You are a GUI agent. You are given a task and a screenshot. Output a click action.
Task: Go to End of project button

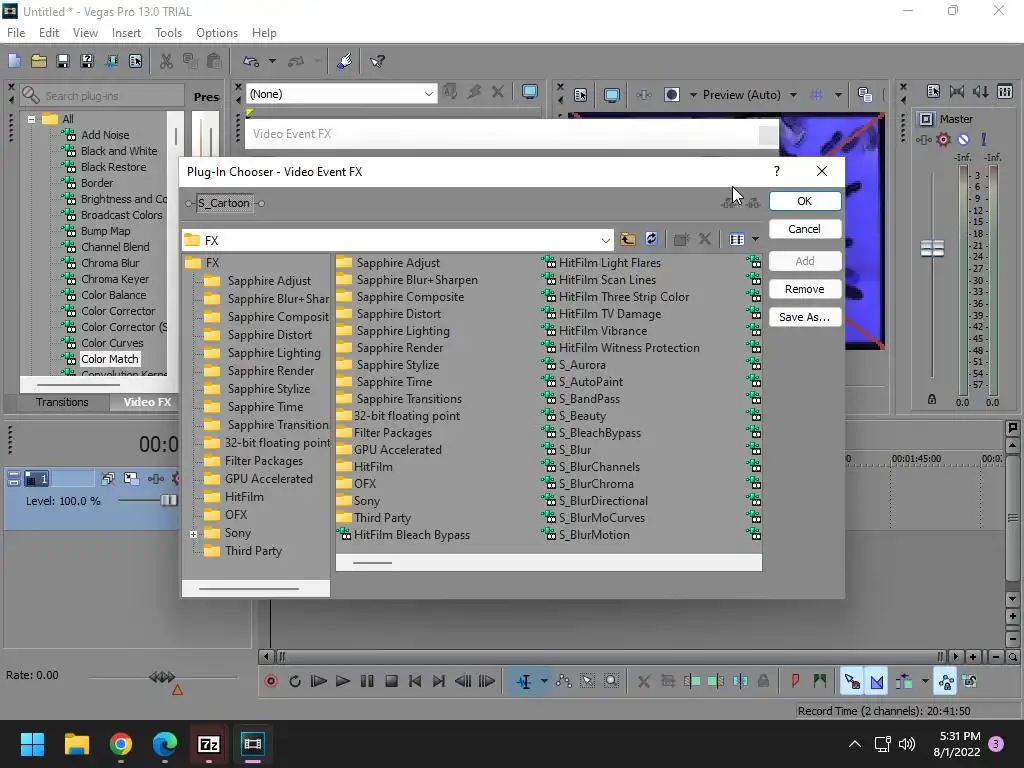(439, 681)
